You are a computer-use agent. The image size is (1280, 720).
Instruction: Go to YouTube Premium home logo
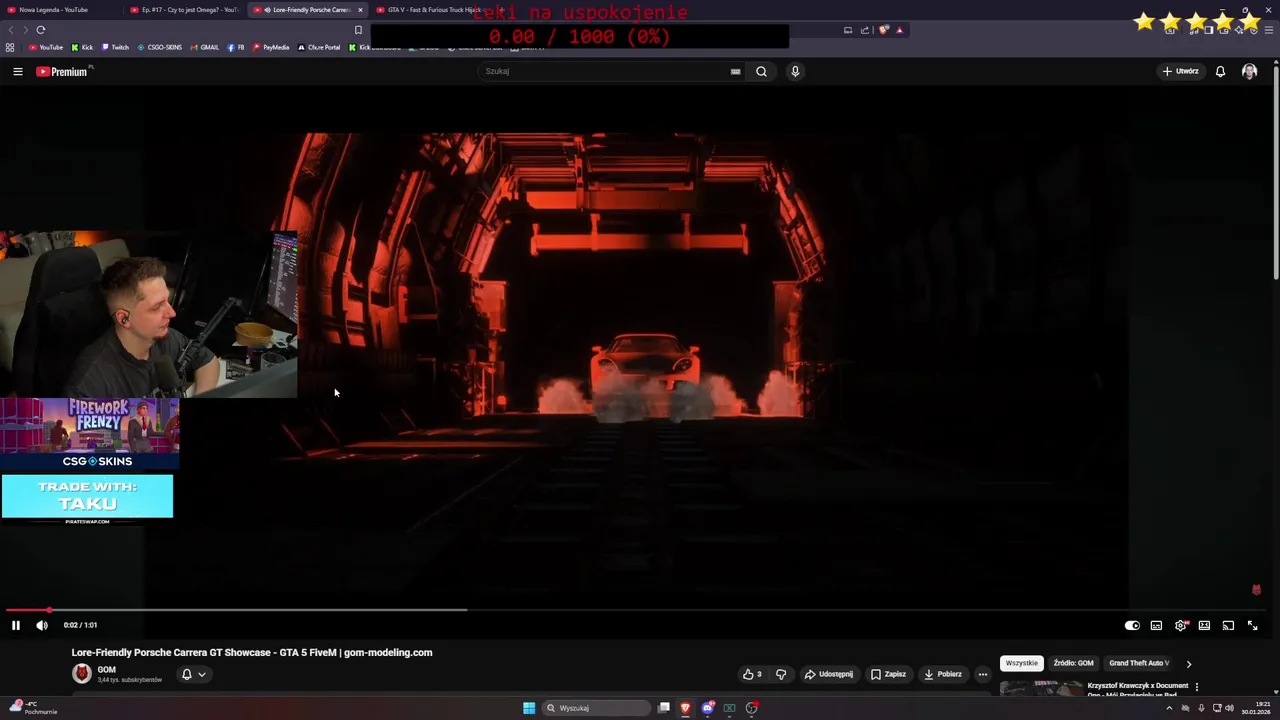(62, 71)
